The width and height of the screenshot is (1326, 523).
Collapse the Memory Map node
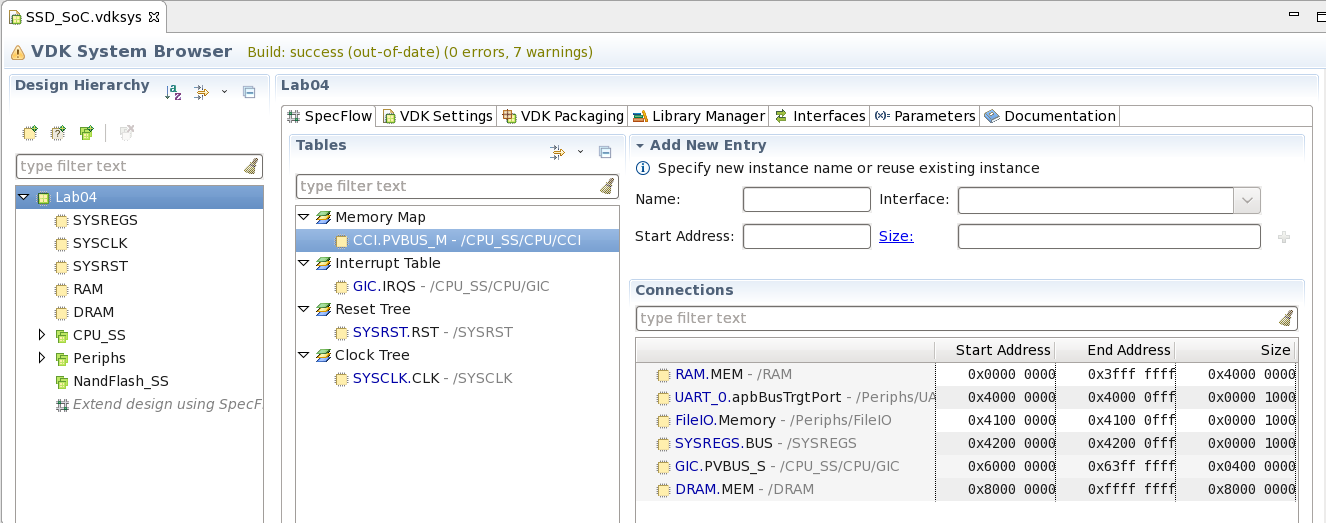304,217
